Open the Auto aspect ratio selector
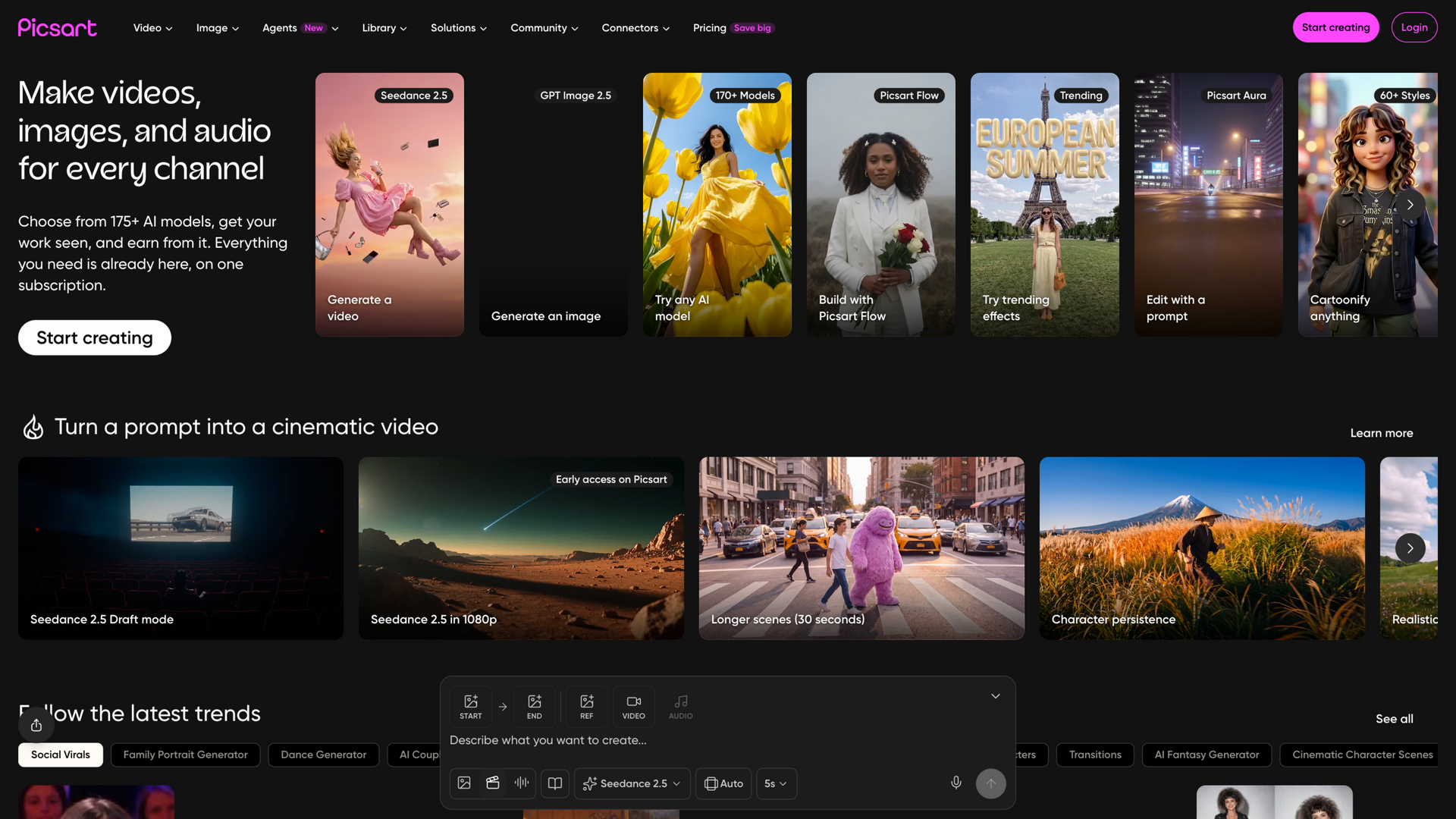 723,783
